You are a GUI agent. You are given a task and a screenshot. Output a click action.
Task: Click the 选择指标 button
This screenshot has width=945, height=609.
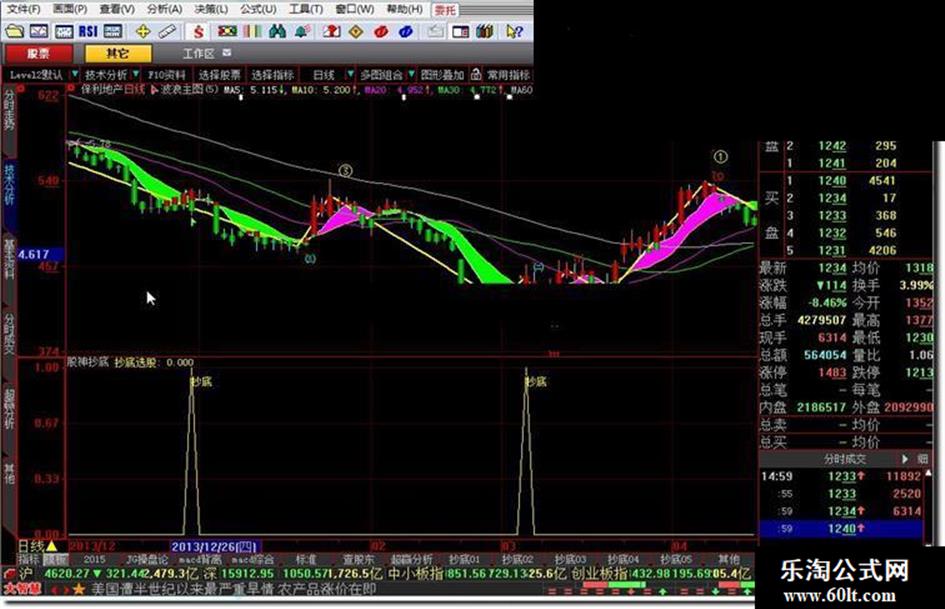pyautogui.click(x=272, y=75)
